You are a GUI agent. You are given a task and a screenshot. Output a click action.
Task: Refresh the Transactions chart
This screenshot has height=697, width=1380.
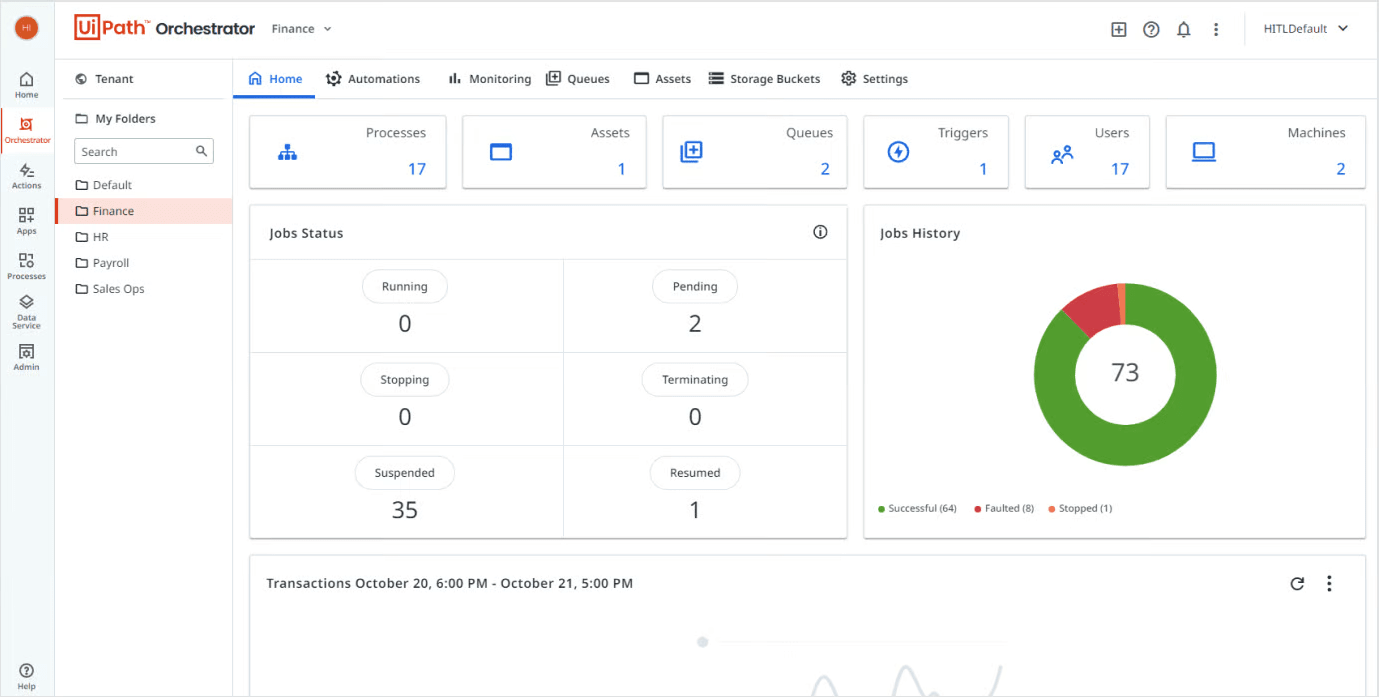(x=1297, y=584)
